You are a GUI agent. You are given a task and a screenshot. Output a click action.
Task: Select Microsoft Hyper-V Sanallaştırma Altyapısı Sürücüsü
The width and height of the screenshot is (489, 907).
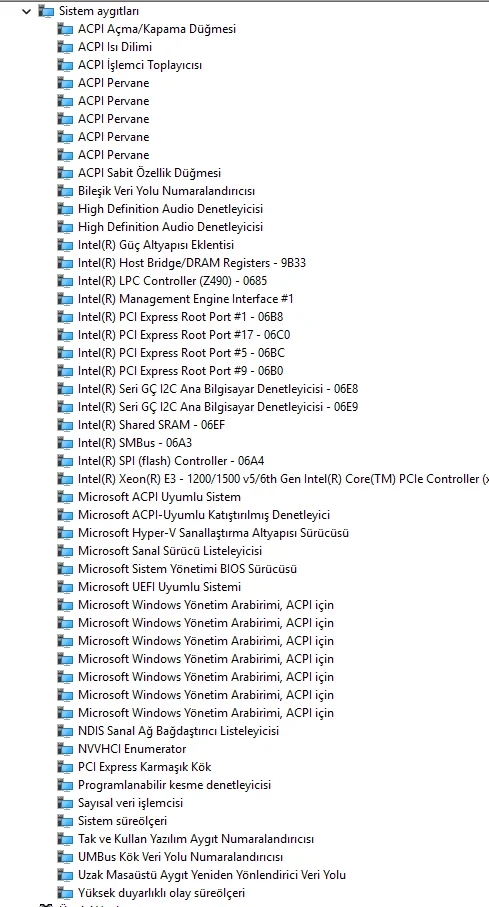click(x=214, y=533)
